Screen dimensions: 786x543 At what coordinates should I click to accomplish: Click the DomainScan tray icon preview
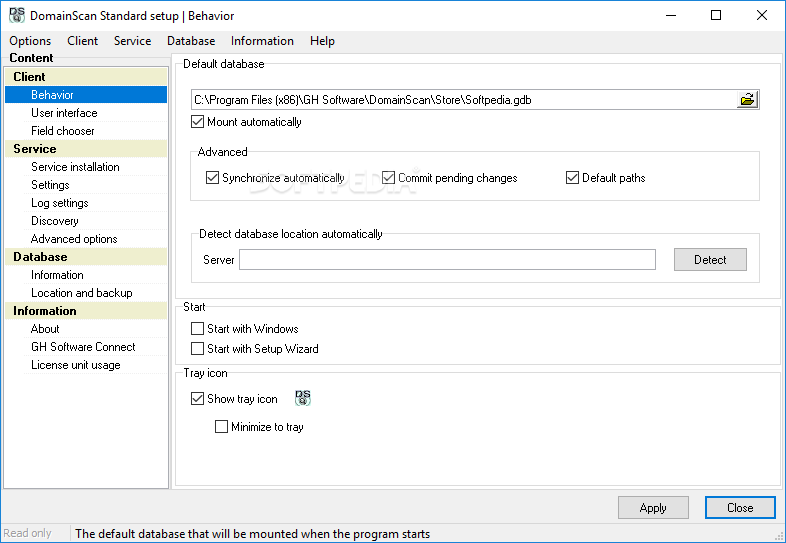coord(303,398)
